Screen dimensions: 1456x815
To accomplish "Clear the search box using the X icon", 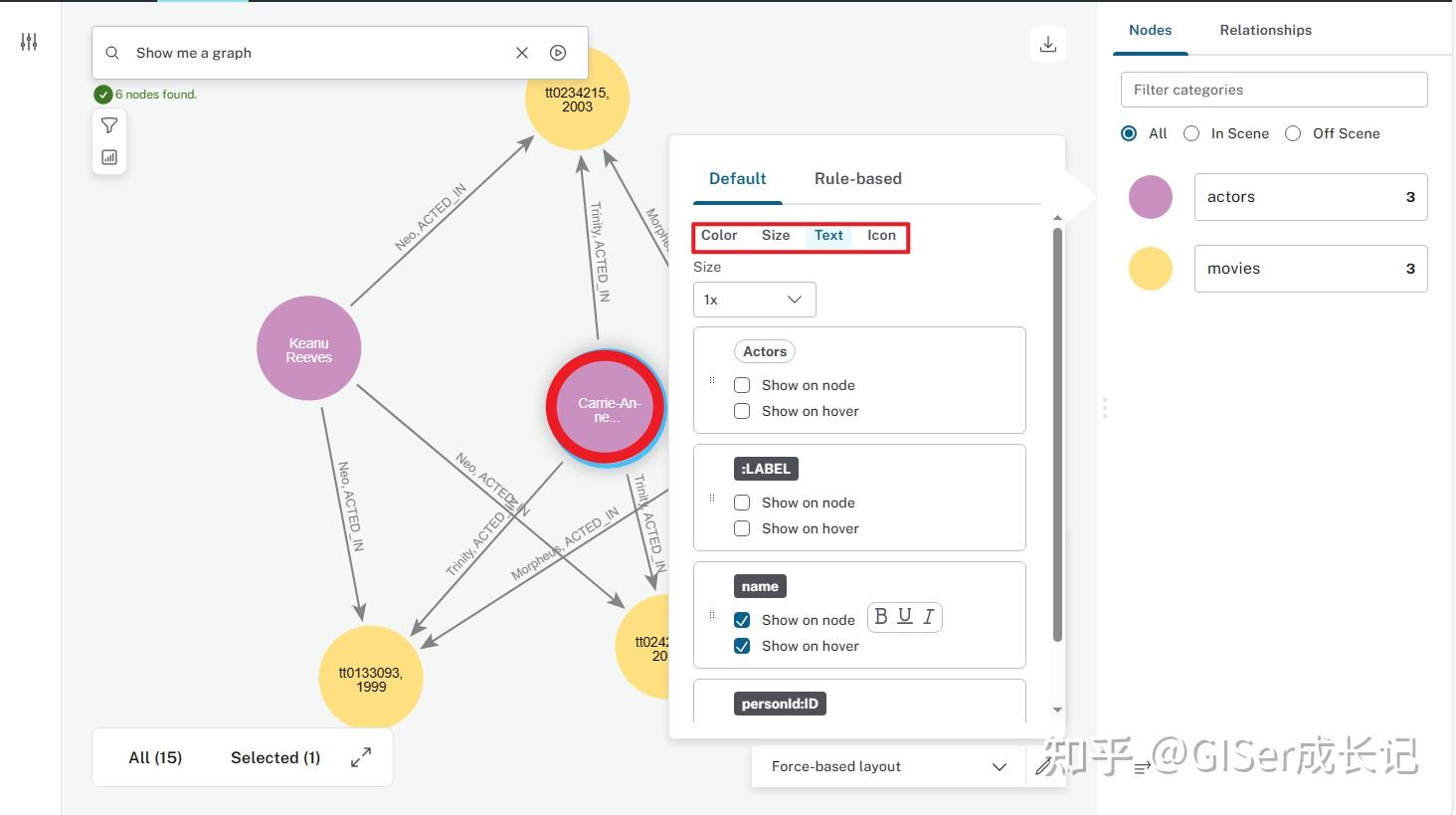I will click(x=522, y=52).
